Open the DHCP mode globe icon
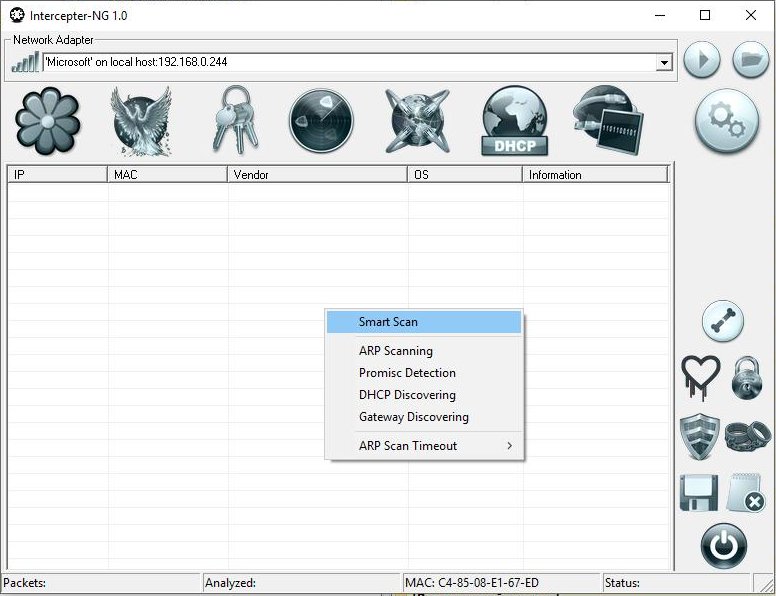The width and height of the screenshot is (776, 596). (514, 121)
